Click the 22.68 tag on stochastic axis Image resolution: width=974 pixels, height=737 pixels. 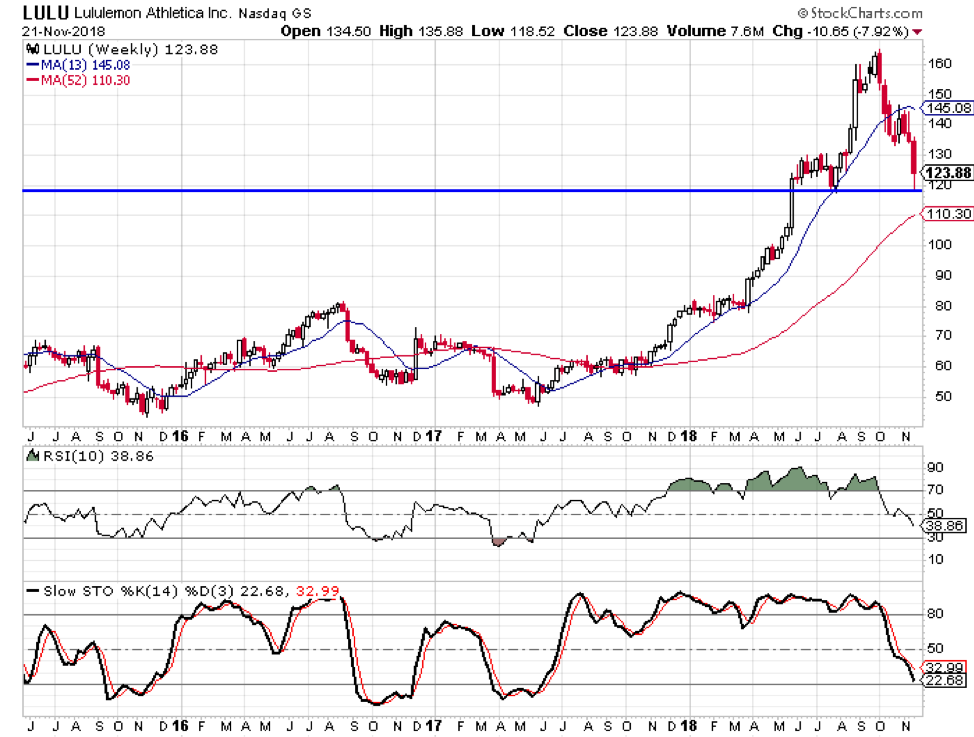coord(944,680)
